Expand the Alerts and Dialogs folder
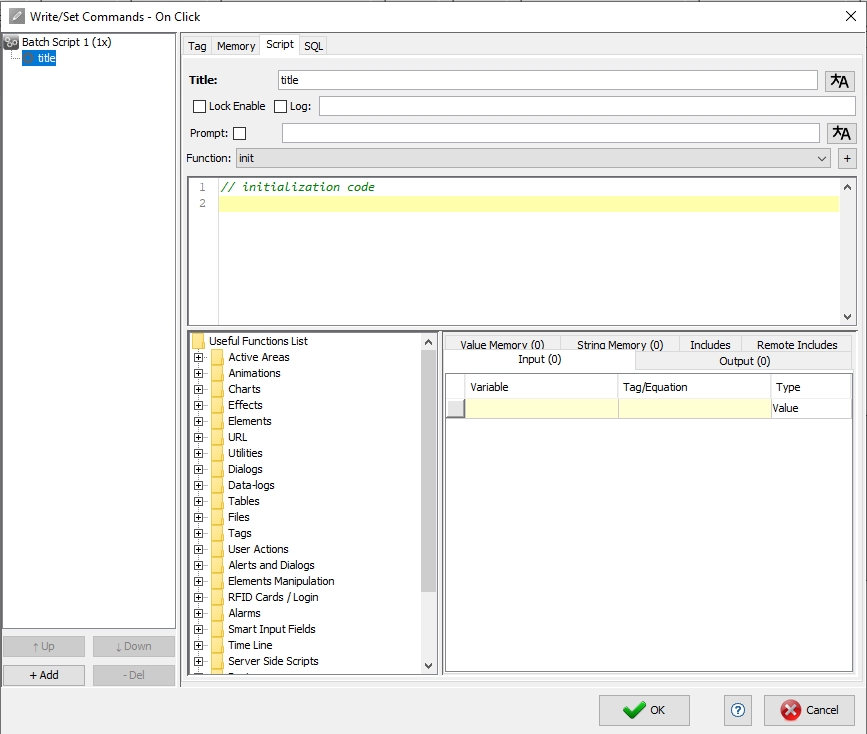 pos(199,565)
